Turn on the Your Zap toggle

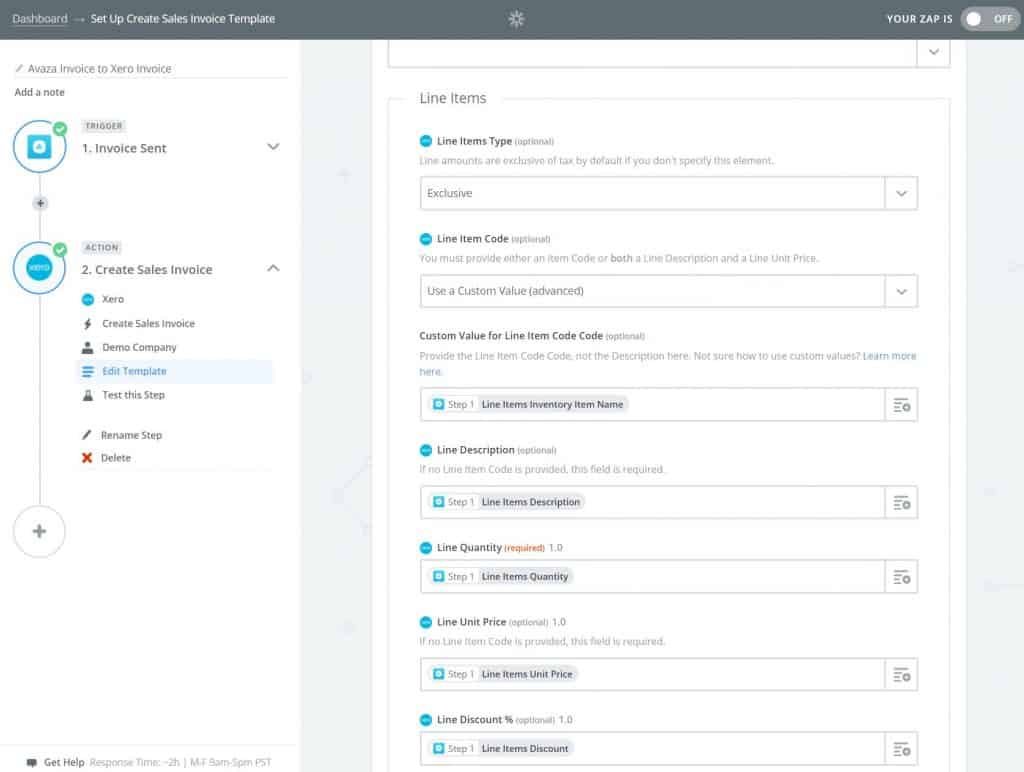pyautogui.click(x=989, y=19)
